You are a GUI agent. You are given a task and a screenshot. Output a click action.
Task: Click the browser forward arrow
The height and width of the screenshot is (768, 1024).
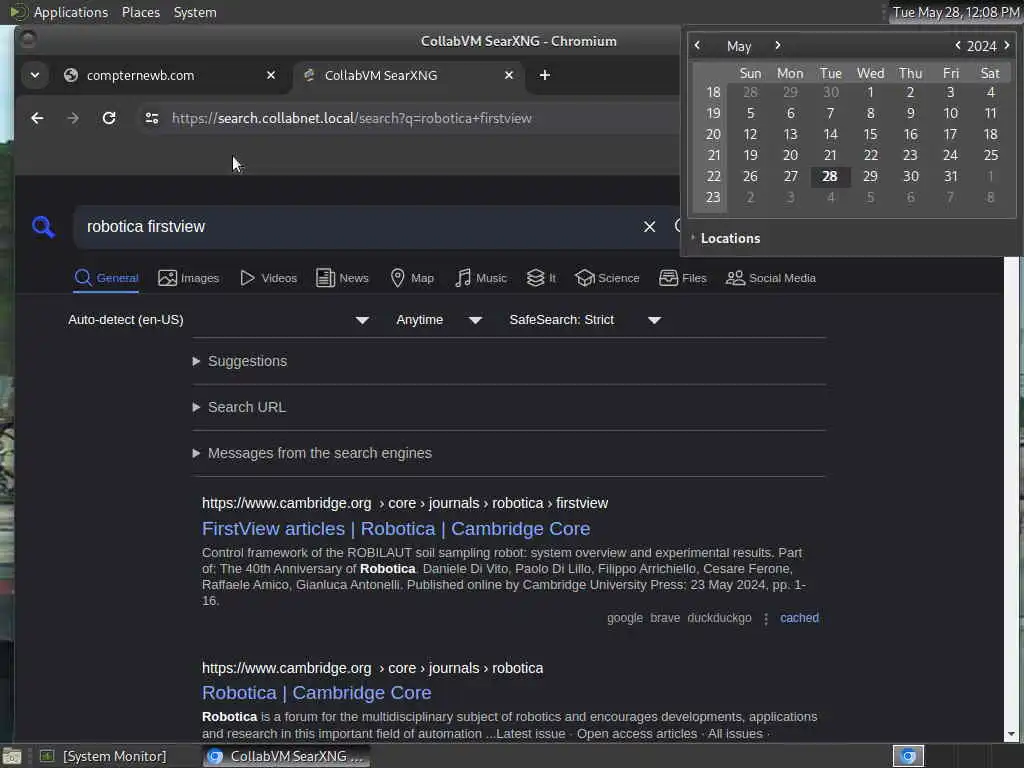click(x=73, y=118)
